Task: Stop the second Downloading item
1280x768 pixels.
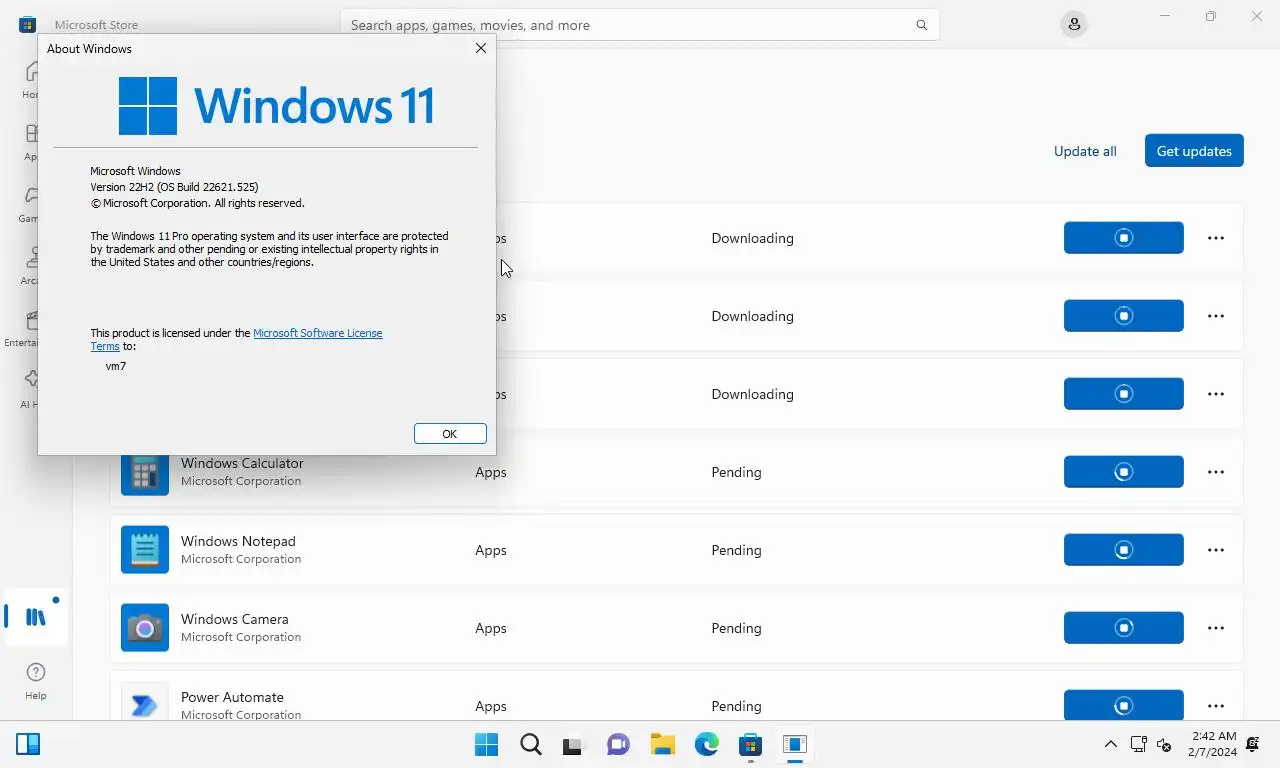Action: tap(1124, 316)
